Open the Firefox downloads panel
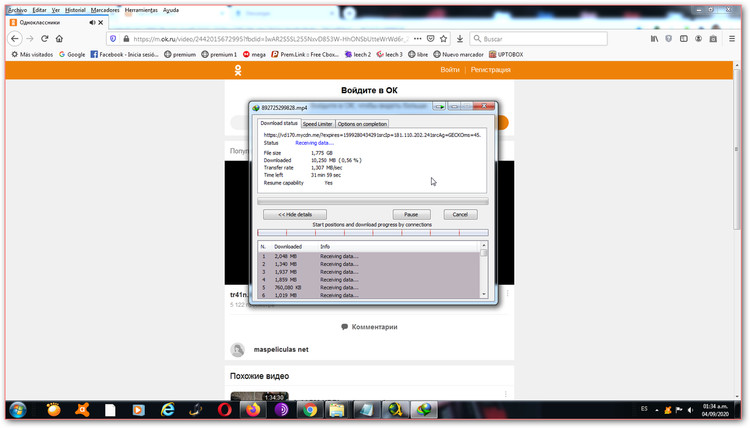 pyautogui.click(x=460, y=39)
